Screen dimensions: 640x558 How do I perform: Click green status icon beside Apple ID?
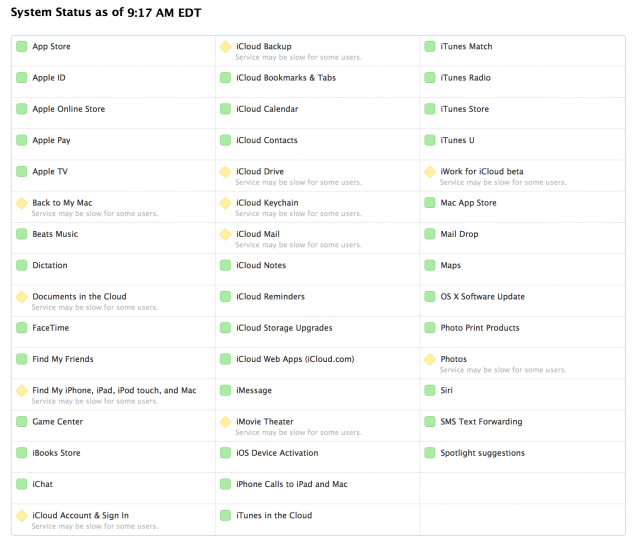[x=22, y=78]
